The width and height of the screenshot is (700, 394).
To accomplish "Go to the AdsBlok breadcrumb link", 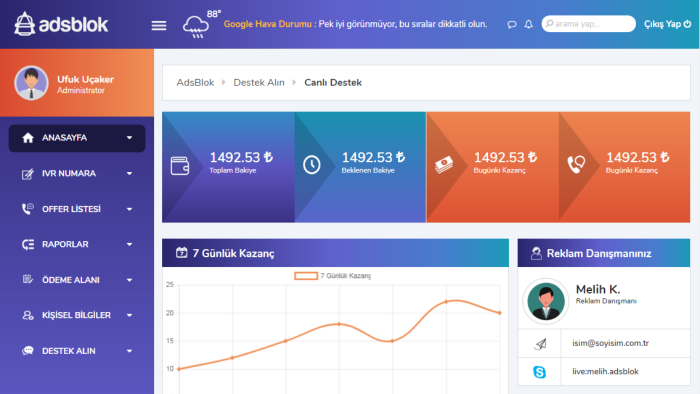I will click(195, 83).
